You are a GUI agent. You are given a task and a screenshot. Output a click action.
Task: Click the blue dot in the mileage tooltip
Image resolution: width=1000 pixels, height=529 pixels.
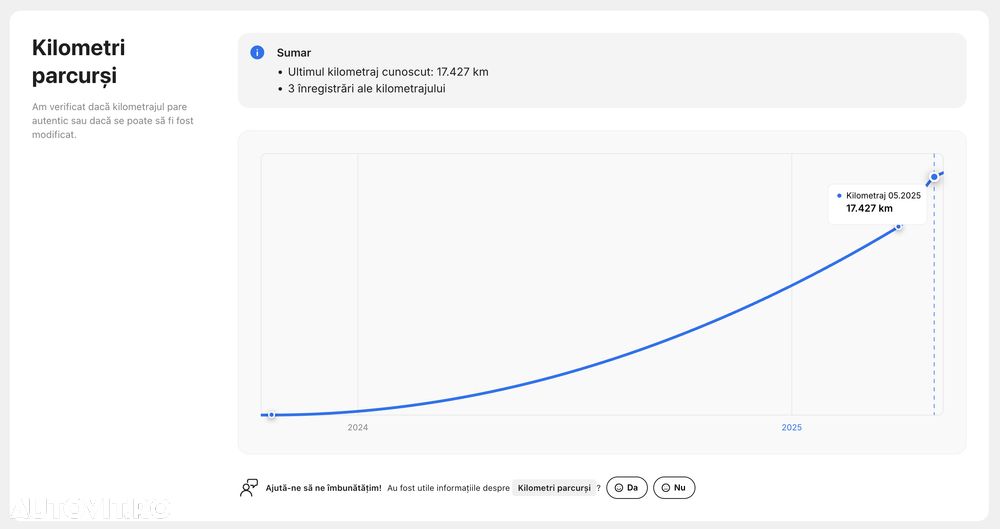pyautogui.click(x=839, y=196)
